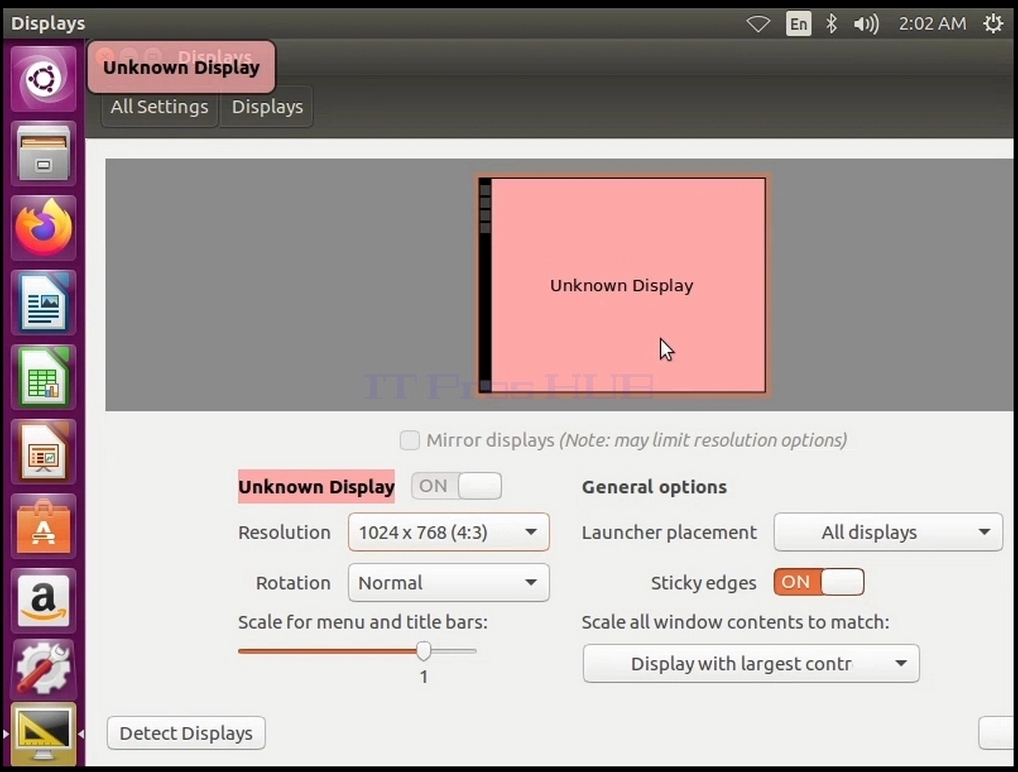Disable the Sticky edges switch
The image size is (1018, 772).
coord(819,582)
